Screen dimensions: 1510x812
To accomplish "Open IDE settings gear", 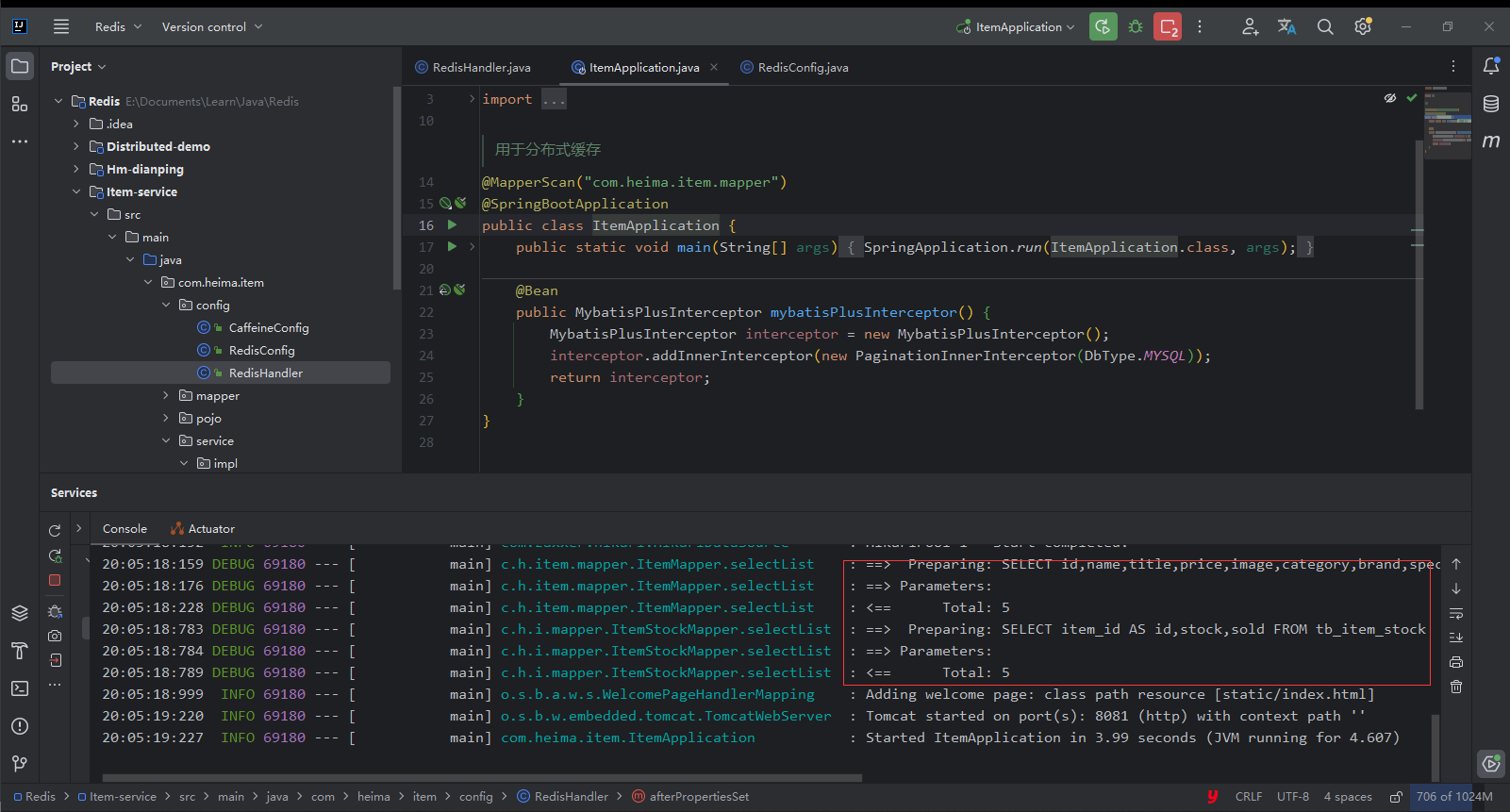I will tap(1363, 26).
